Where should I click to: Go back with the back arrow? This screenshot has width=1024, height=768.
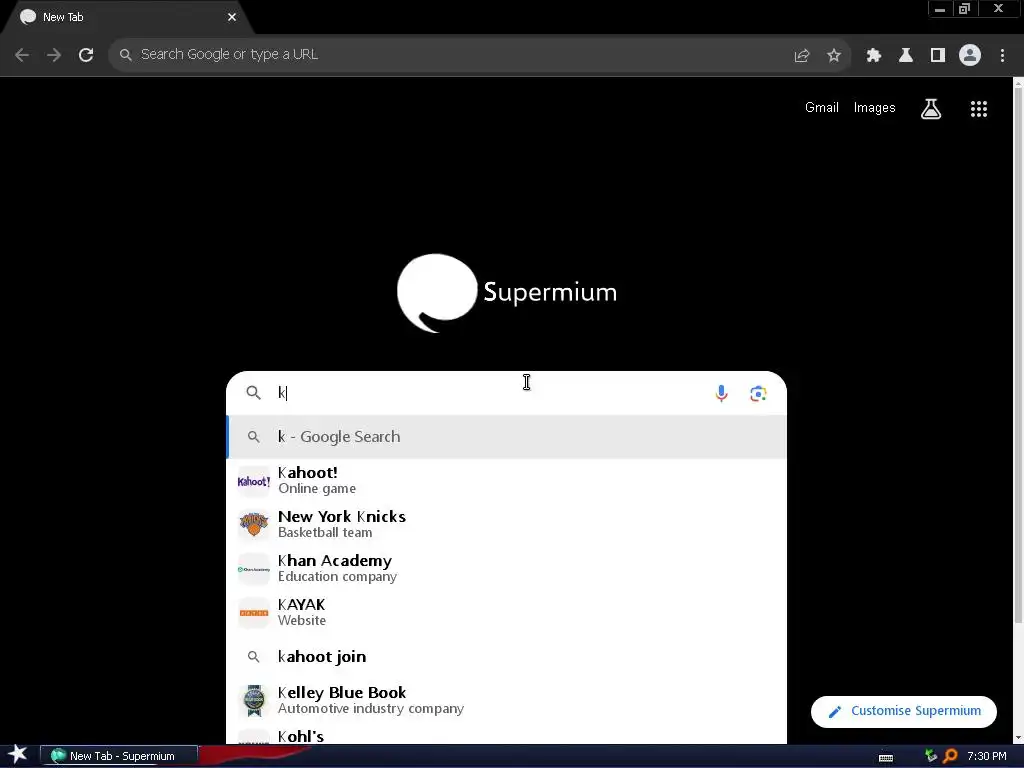[x=22, y=55]
